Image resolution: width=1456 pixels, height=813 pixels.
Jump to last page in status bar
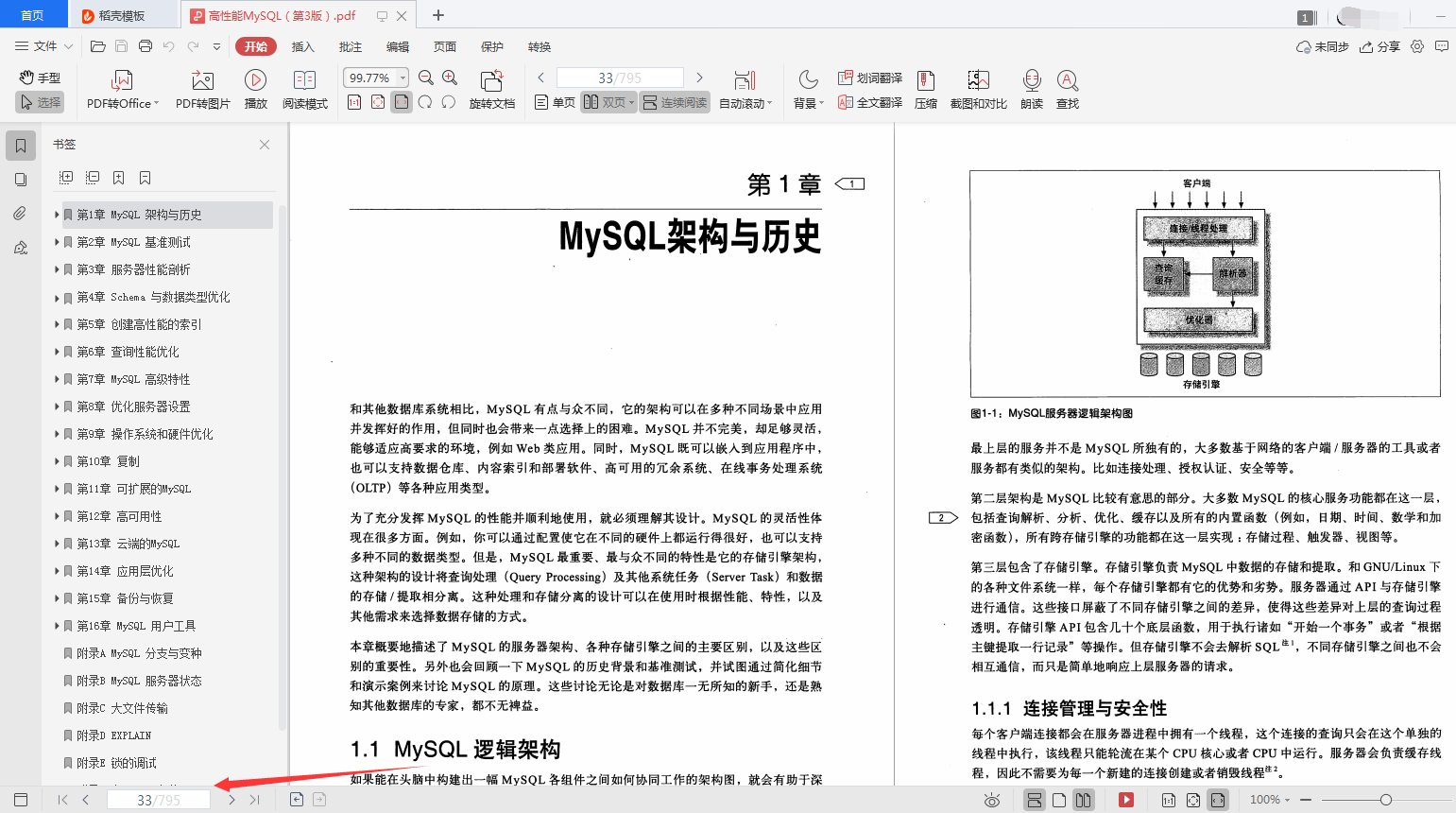[x=254, y=800]
